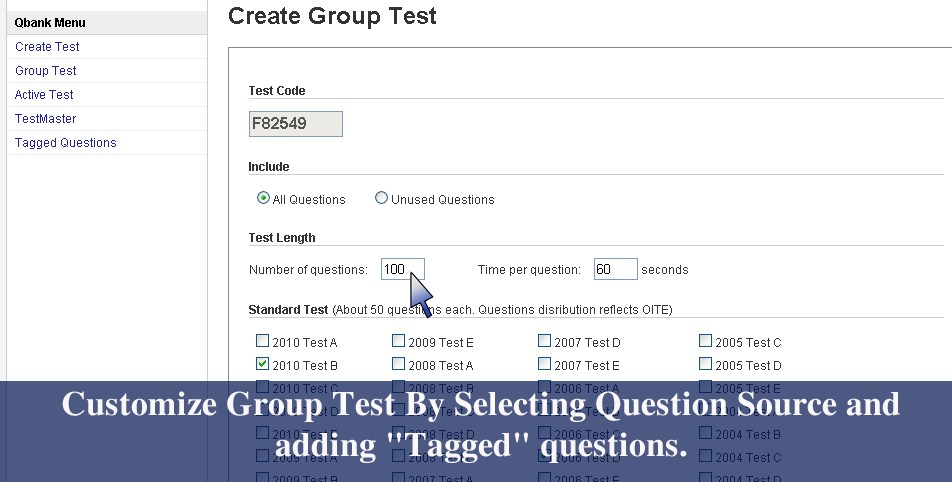
Task: Check the 2004 Test B checkbox
Action: pyautogui.click(x=706, y=434)
